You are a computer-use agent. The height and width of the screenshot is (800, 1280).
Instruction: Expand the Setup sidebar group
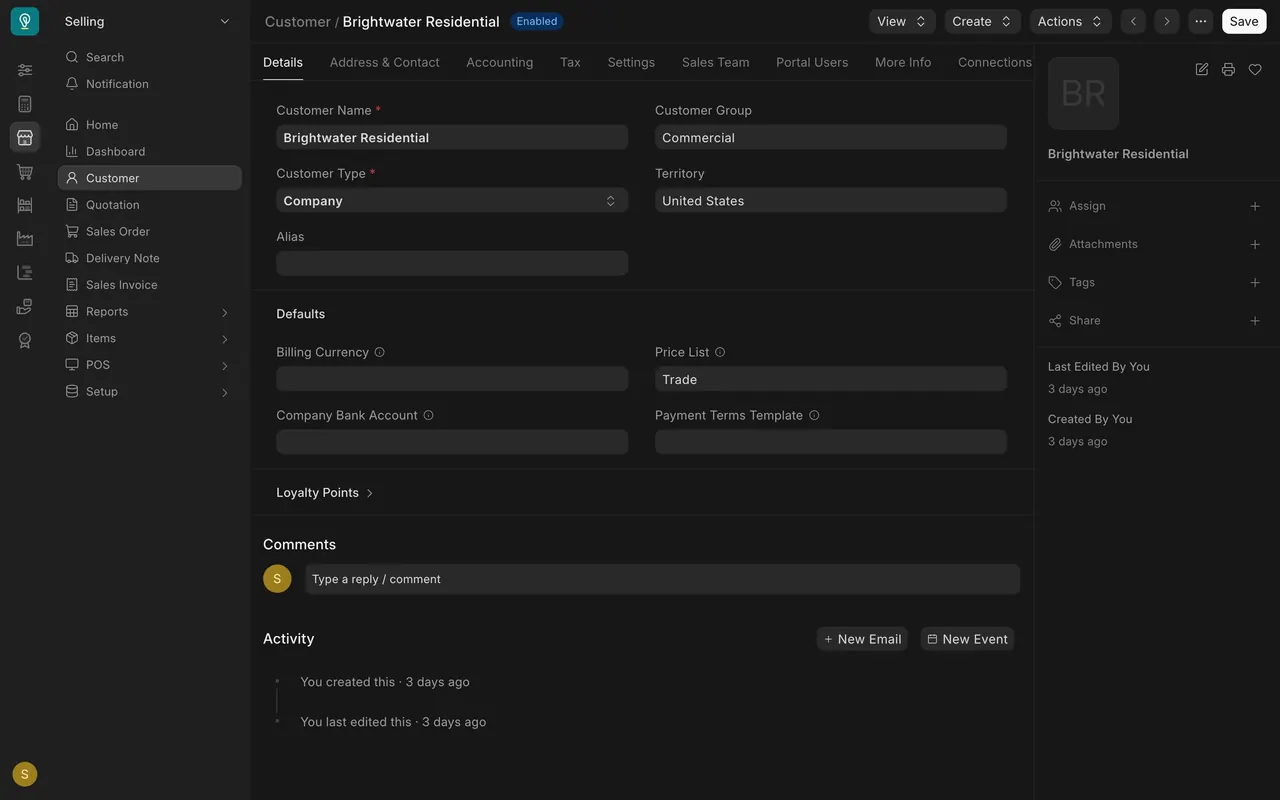pos(150,392)
